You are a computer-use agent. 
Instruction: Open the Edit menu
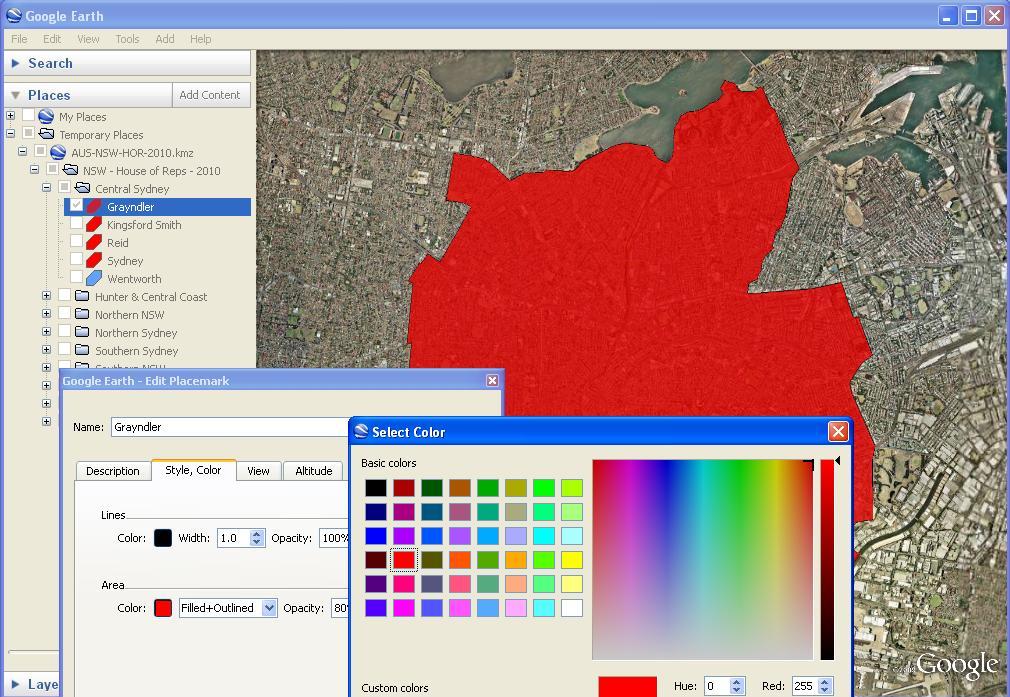[x=52, y=39]
